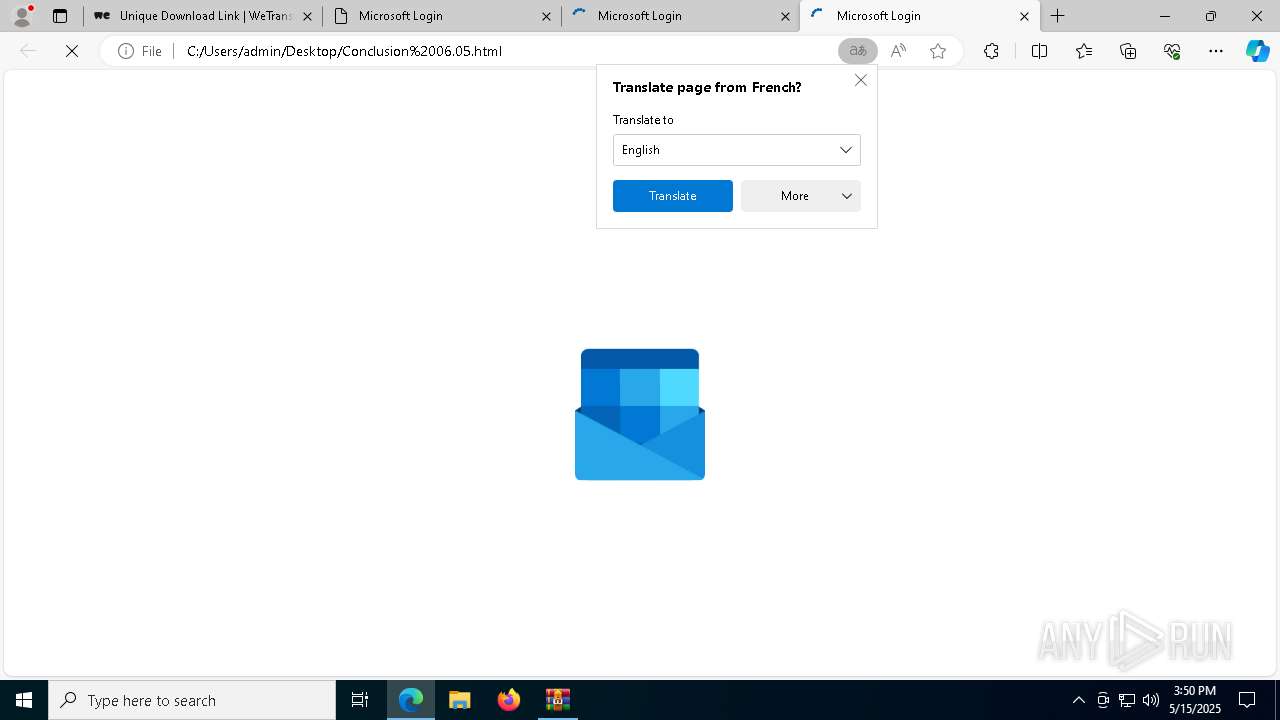Open a new tab with plus button
This screenshot has height=720, width=1280.
pyautogui.click(x=1058, y=16)
